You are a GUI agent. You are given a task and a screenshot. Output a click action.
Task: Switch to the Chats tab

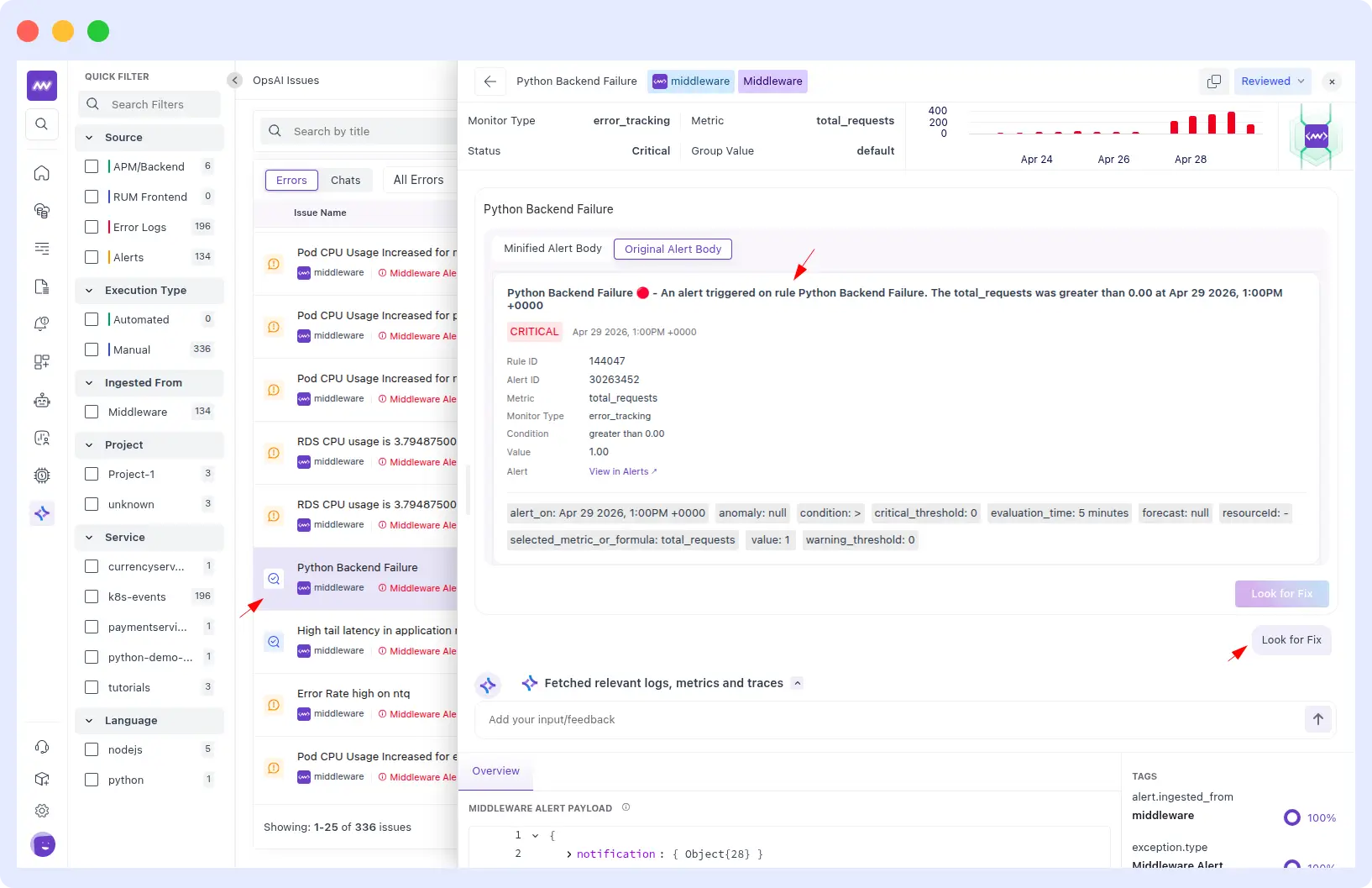pyautogui.click(x=345, y=181)
